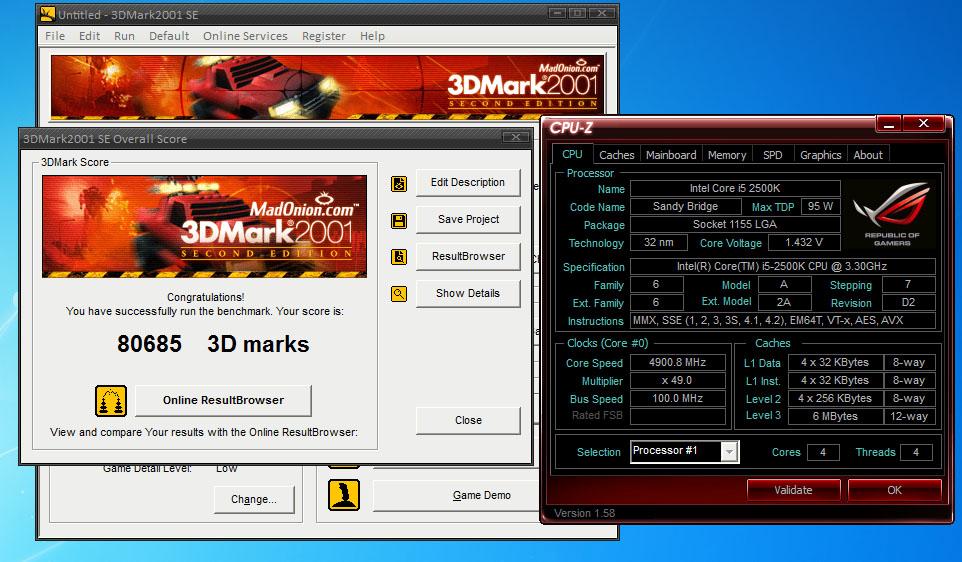Click the ROG Republic of Gamers logo
Viewport: 962px width, 562px height.
tap(891, 215)
